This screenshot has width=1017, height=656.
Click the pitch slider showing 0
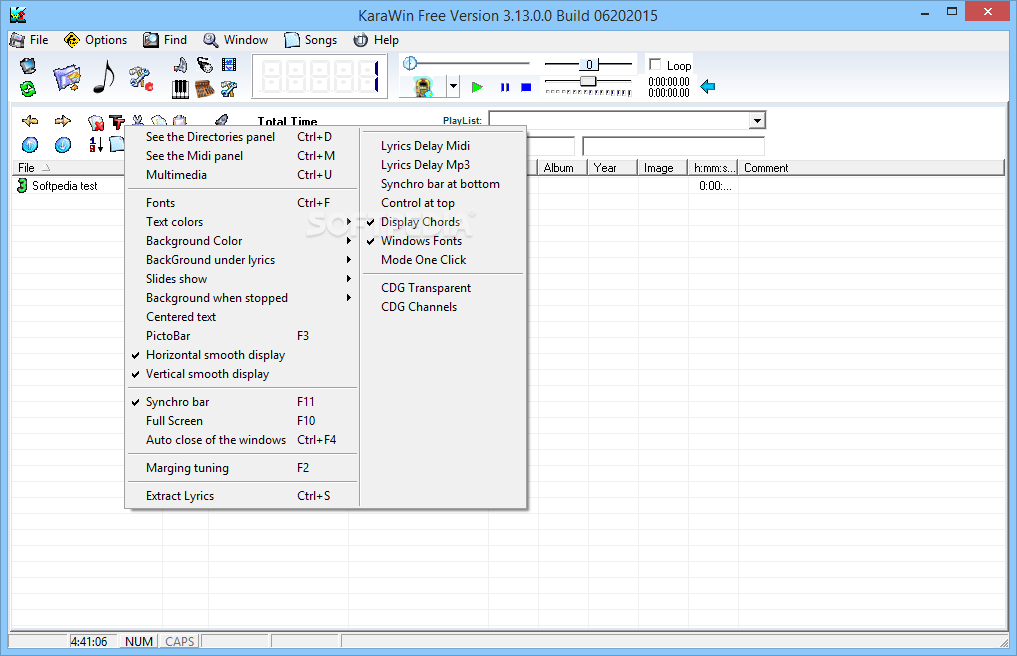point(589,64)
